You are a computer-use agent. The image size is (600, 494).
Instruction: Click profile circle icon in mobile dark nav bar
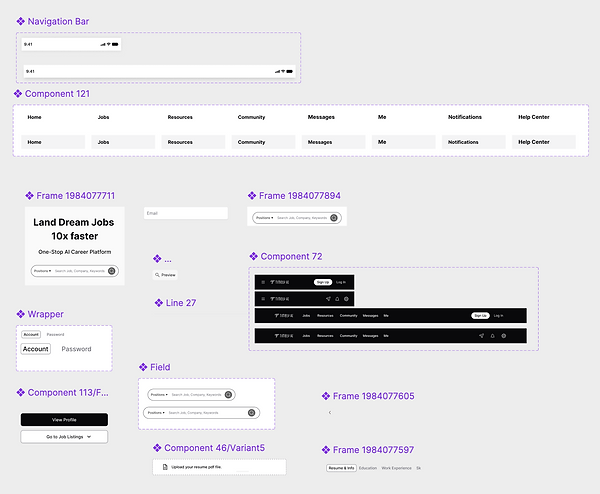coord(346,299)
